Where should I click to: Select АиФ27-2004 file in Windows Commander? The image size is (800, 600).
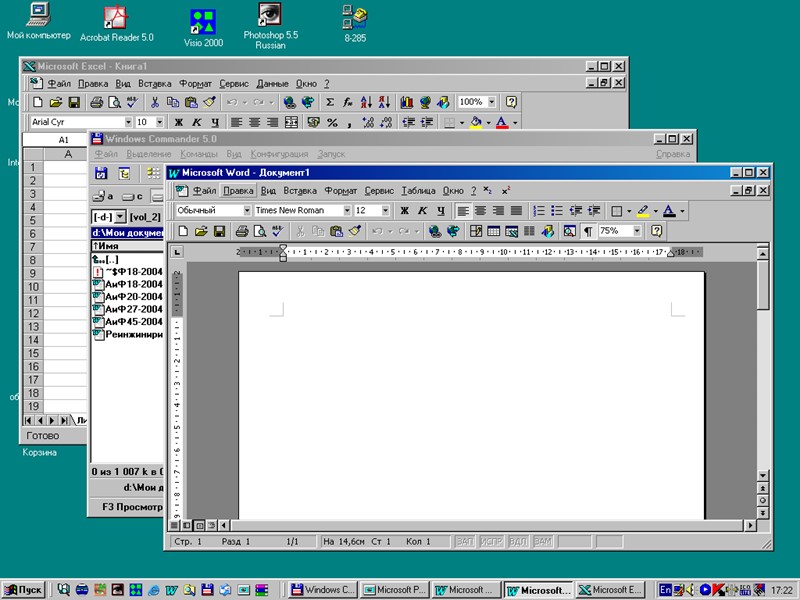128,309
